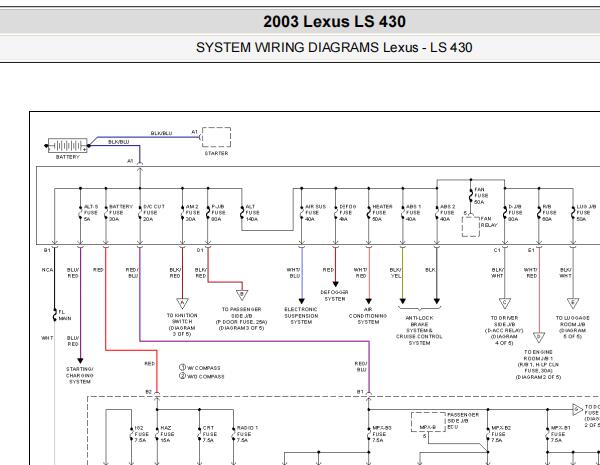600x465 pixels.
Task: Click the AM2 FUSE 30A label
Action: point(192,213)
